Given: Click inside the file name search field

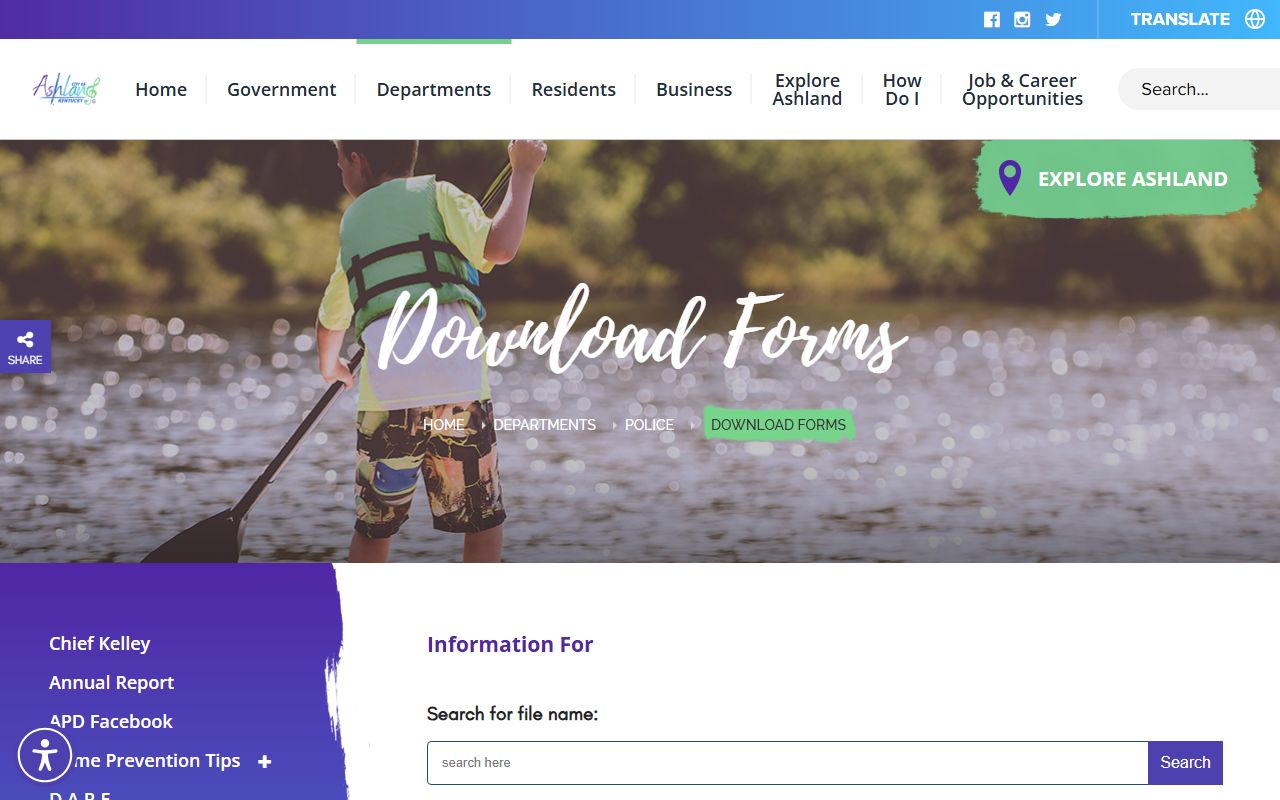Looking at the screenshot, I should click(x=787, y=763).
